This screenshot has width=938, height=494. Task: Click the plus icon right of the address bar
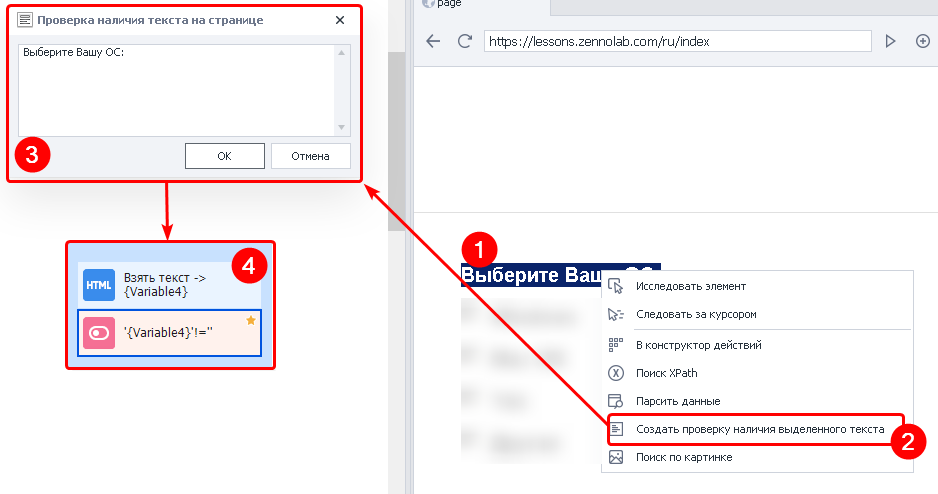point(923,41)
